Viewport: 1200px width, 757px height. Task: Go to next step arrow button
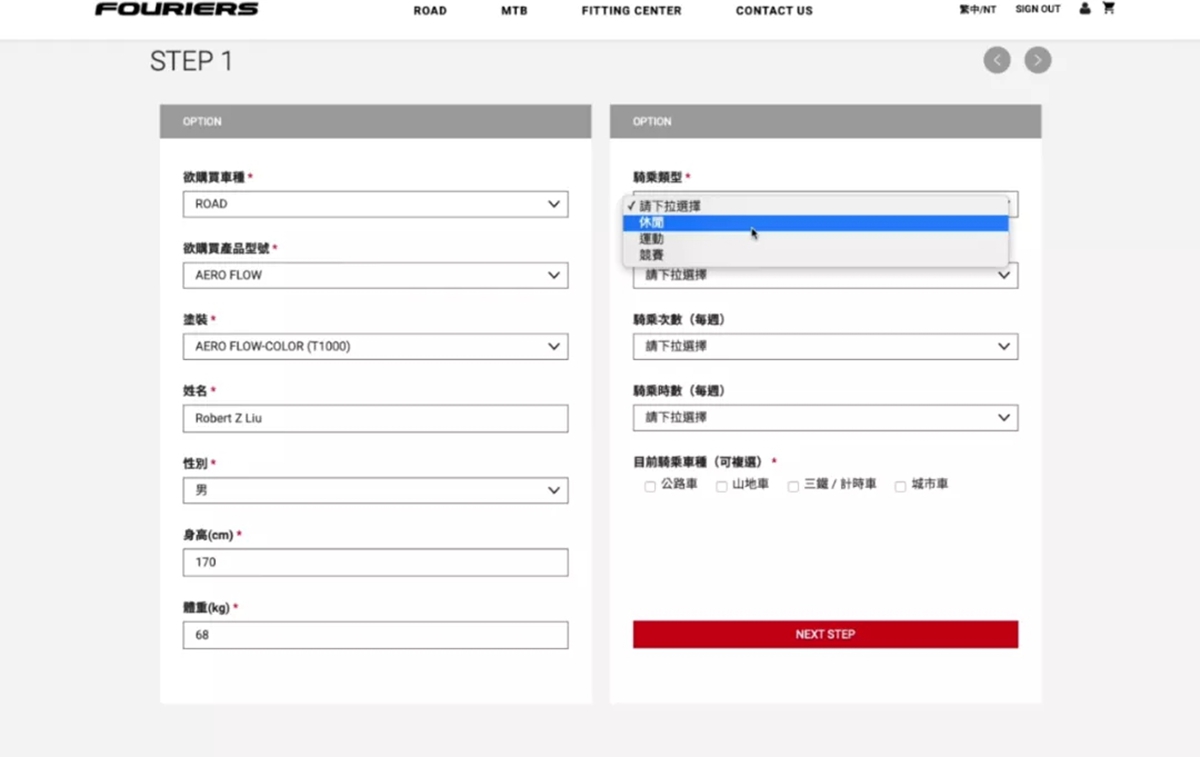[x=1038, y=60]
